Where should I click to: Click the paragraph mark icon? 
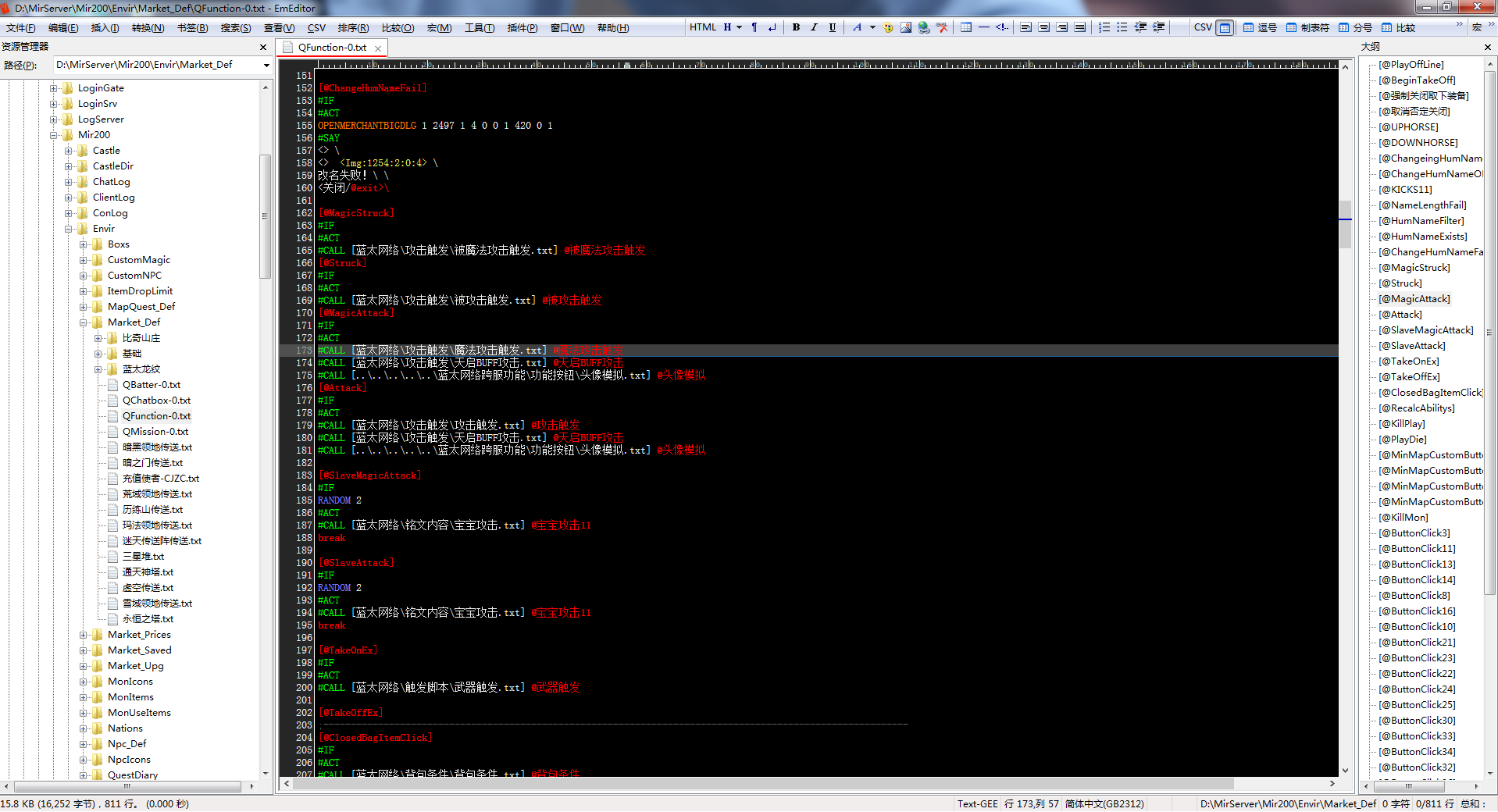[x=754, y=27]
